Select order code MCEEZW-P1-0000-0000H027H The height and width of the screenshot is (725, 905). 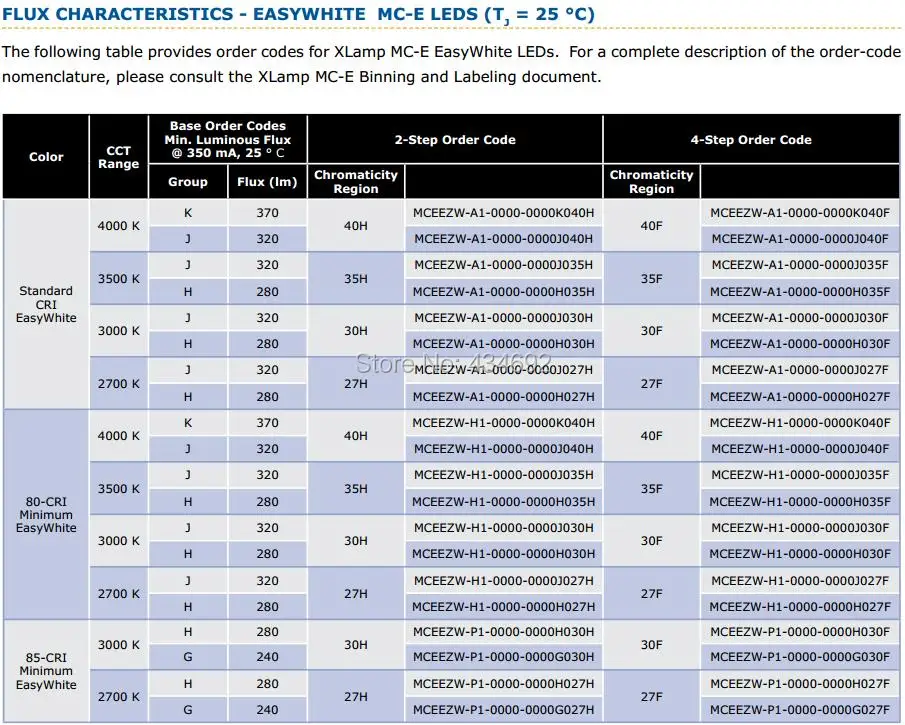point(503,685)
